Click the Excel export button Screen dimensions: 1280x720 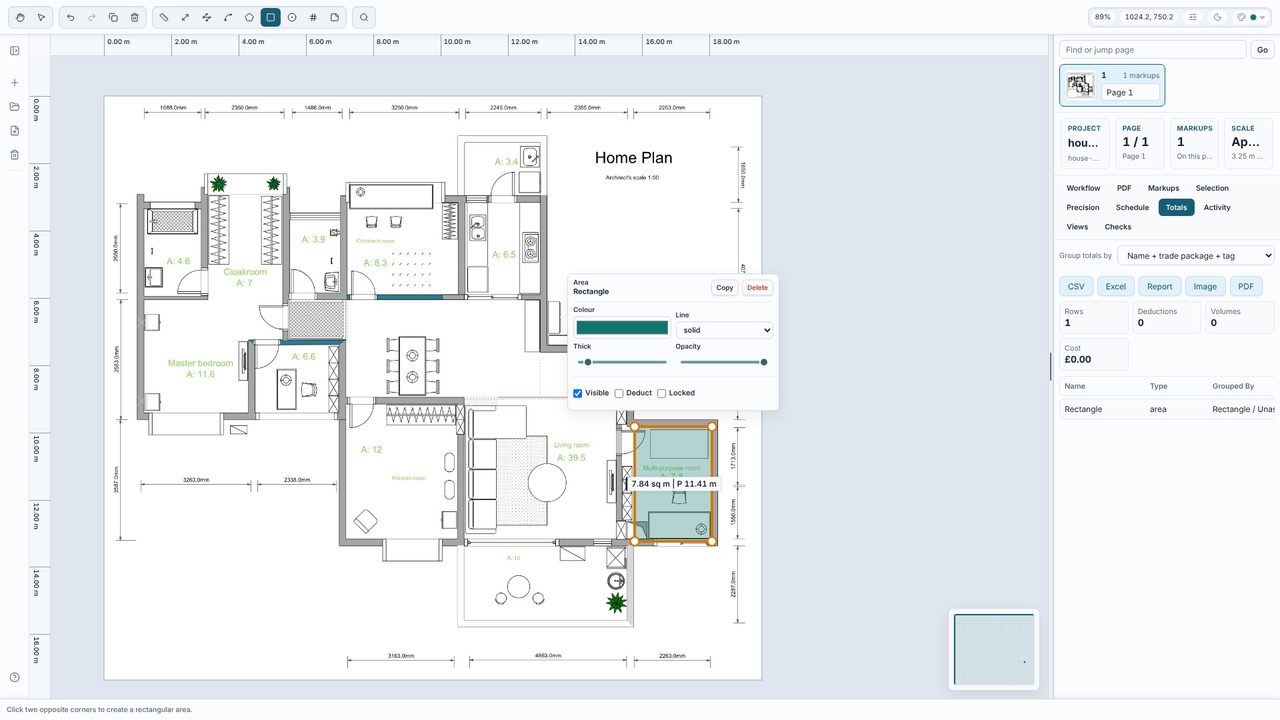pos(1116,286)
